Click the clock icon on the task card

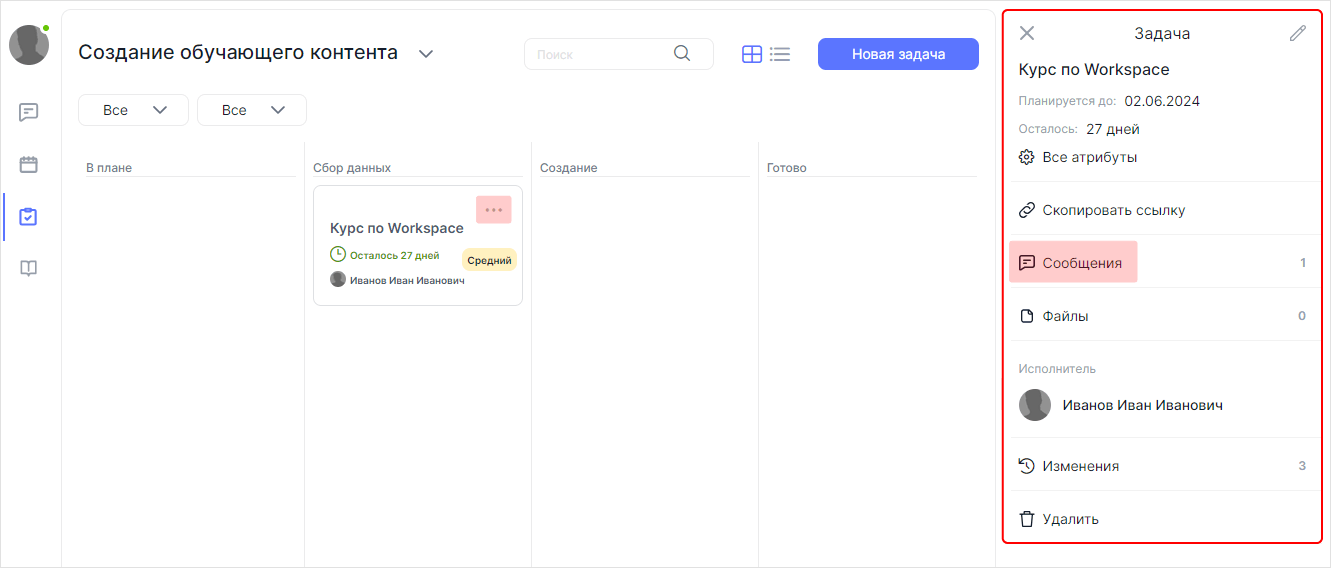pos(338,255)
